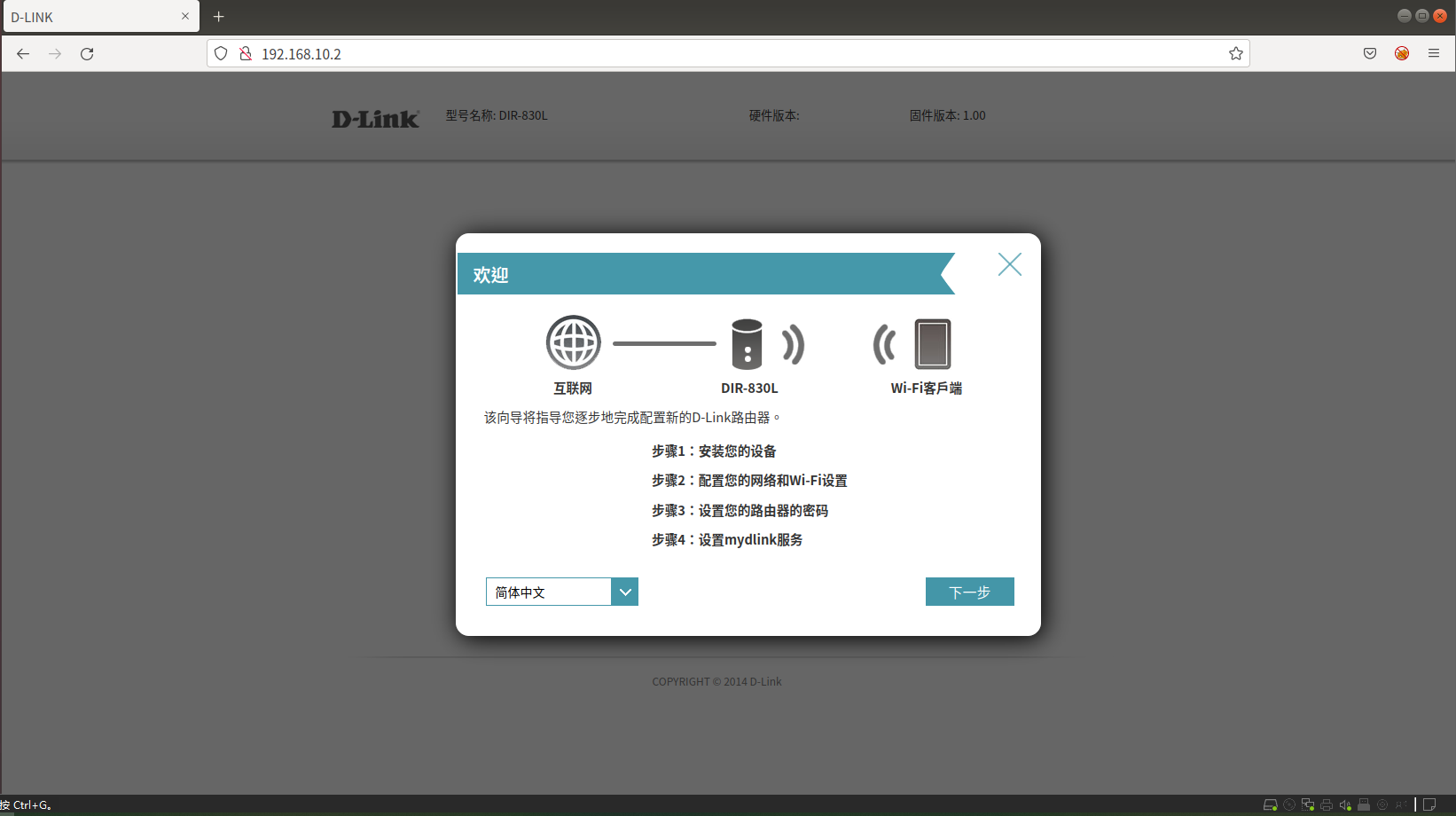Close the welcome wizard dialog
This screenshot has height=816, width=1456.
(x=1009, y=264)
